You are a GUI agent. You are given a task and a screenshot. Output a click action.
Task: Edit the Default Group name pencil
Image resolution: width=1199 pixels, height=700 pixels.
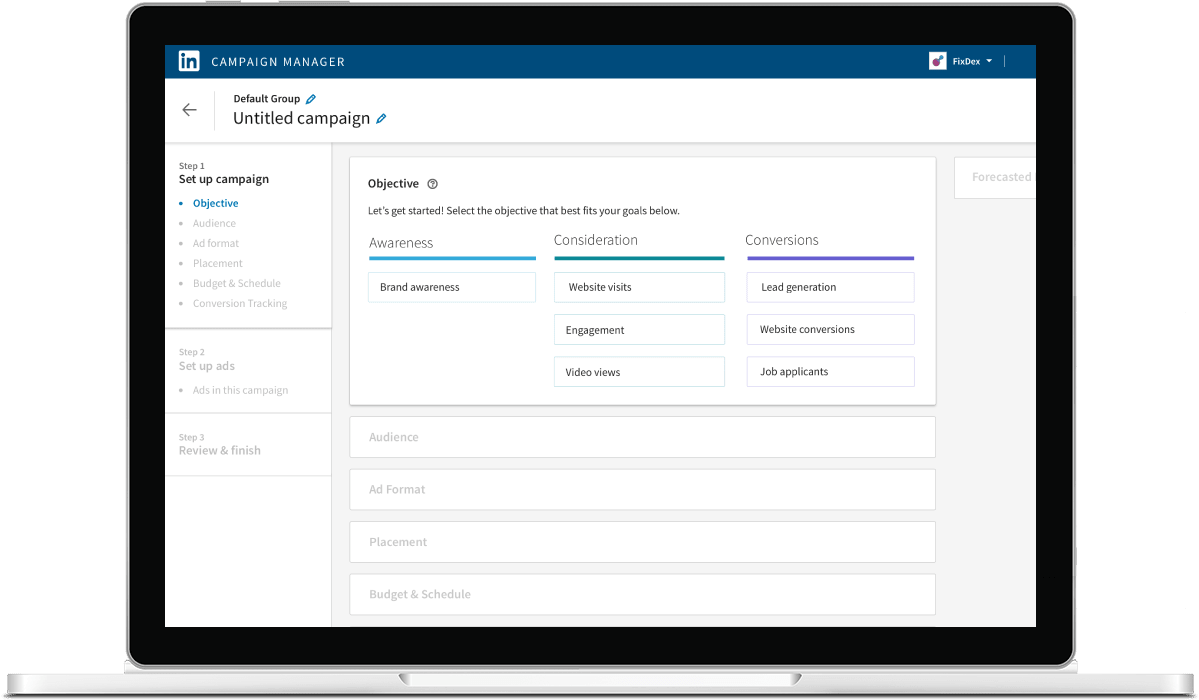pos(310,99)
